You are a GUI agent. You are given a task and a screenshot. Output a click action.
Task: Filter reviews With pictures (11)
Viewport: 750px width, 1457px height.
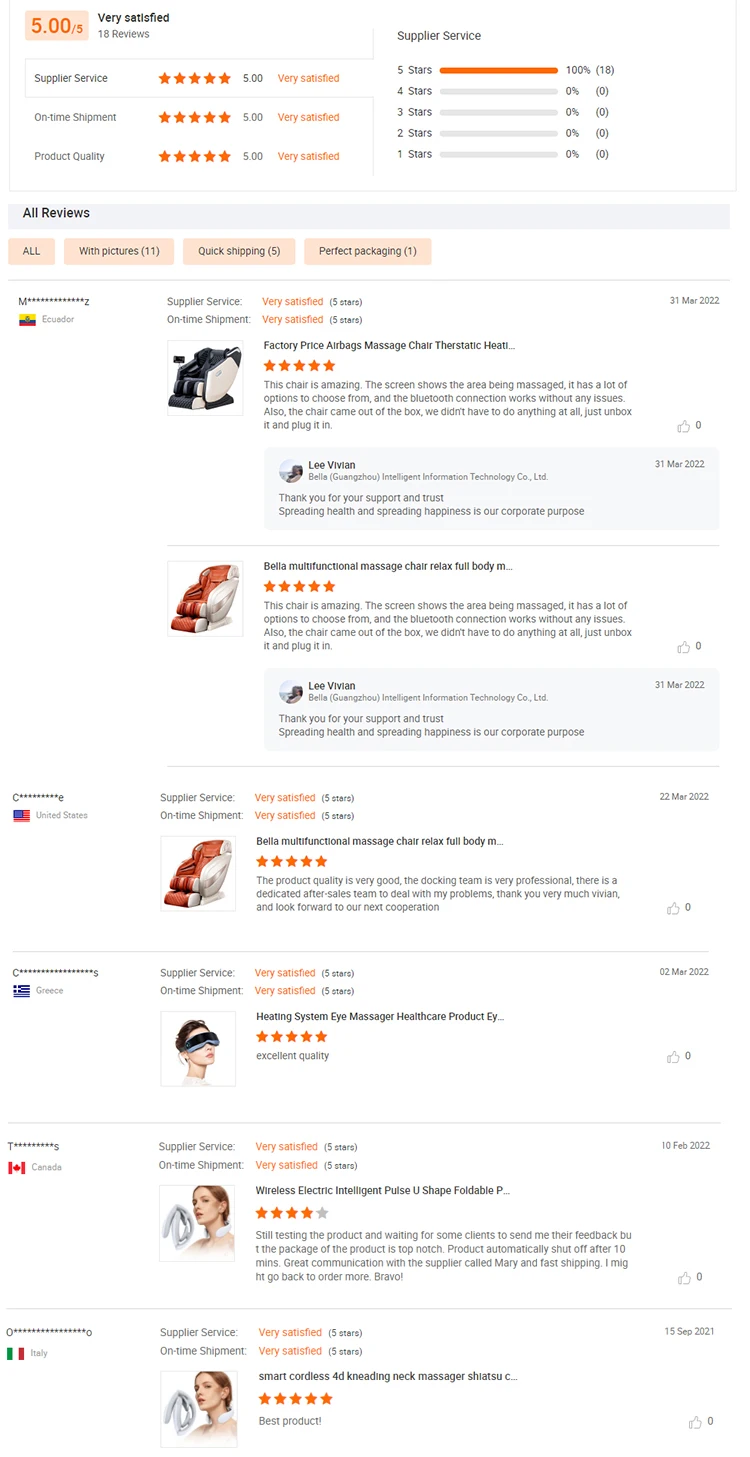point(119,251)
